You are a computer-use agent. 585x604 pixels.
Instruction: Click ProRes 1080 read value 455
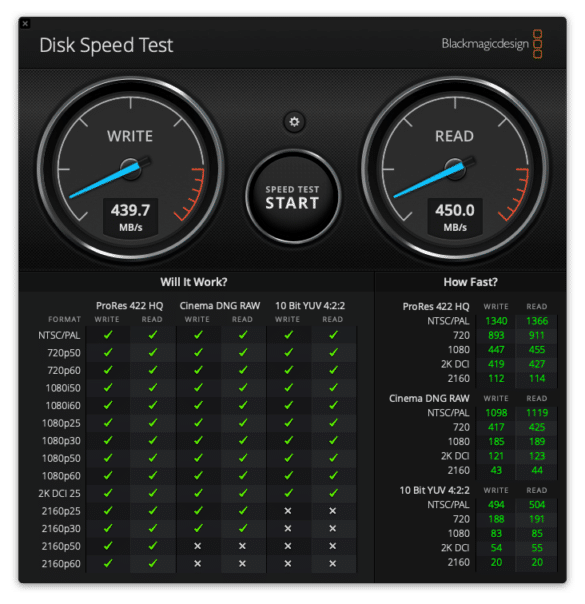click(537, 350)
